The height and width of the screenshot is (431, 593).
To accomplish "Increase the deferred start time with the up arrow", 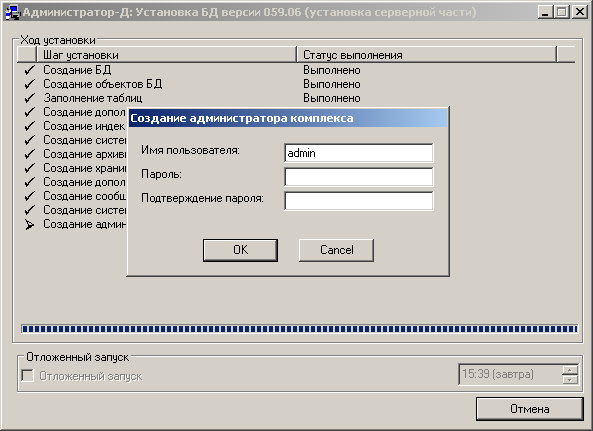I will click(570, 369).
